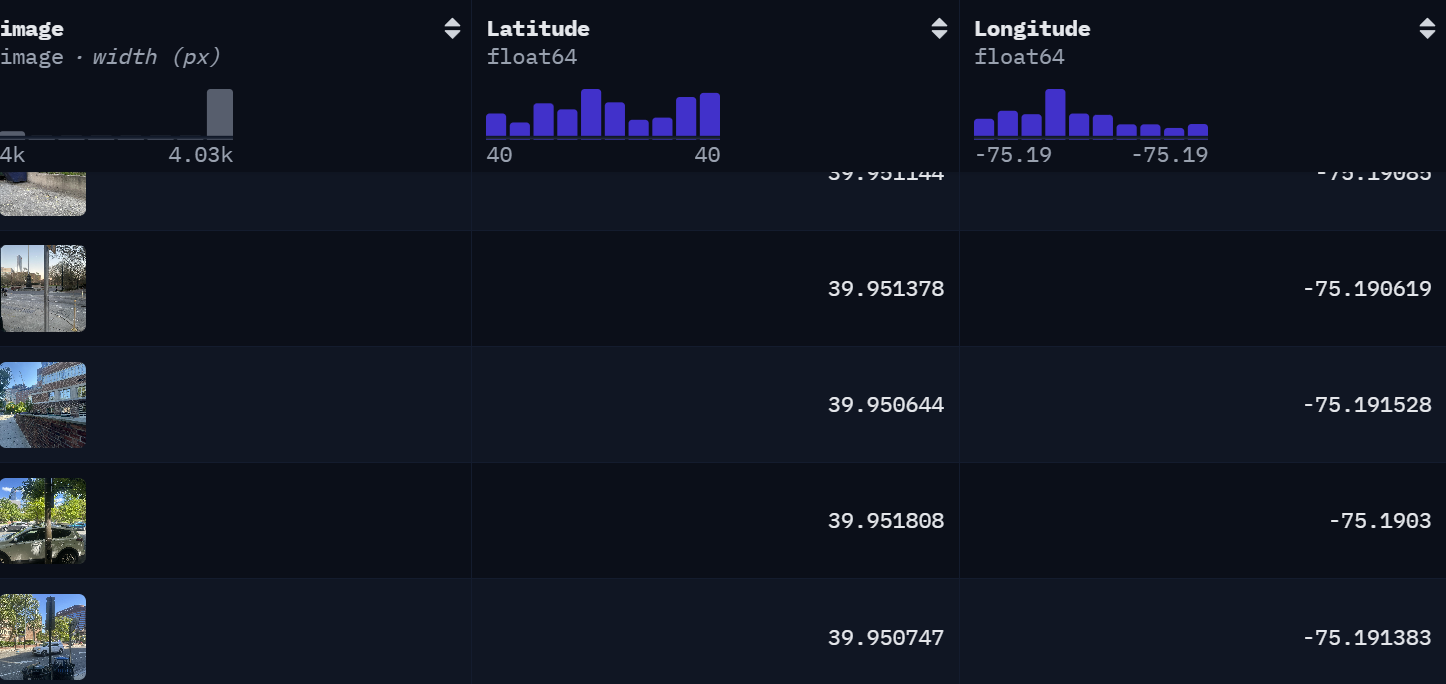Click the Latitude column sort arrows

939,29
